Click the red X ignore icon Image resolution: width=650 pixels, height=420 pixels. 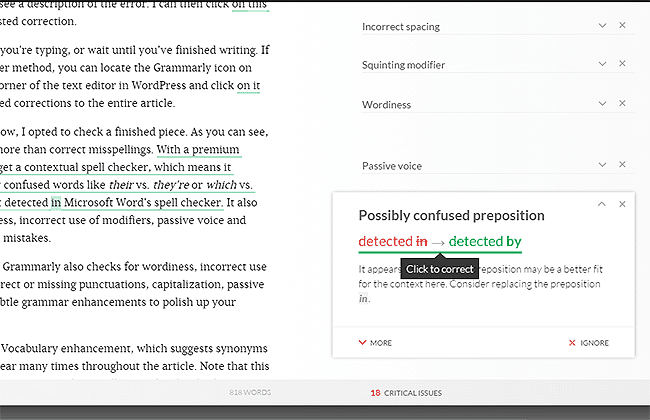572,342
